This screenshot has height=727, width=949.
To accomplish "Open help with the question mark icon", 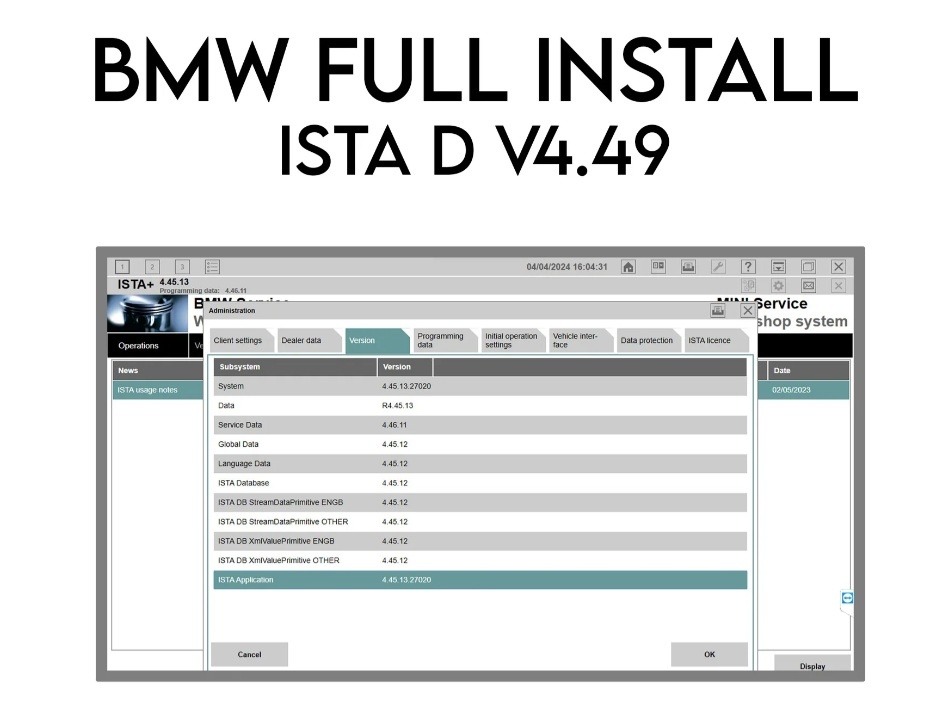I will pyautogui.click(x=748, y=267).
